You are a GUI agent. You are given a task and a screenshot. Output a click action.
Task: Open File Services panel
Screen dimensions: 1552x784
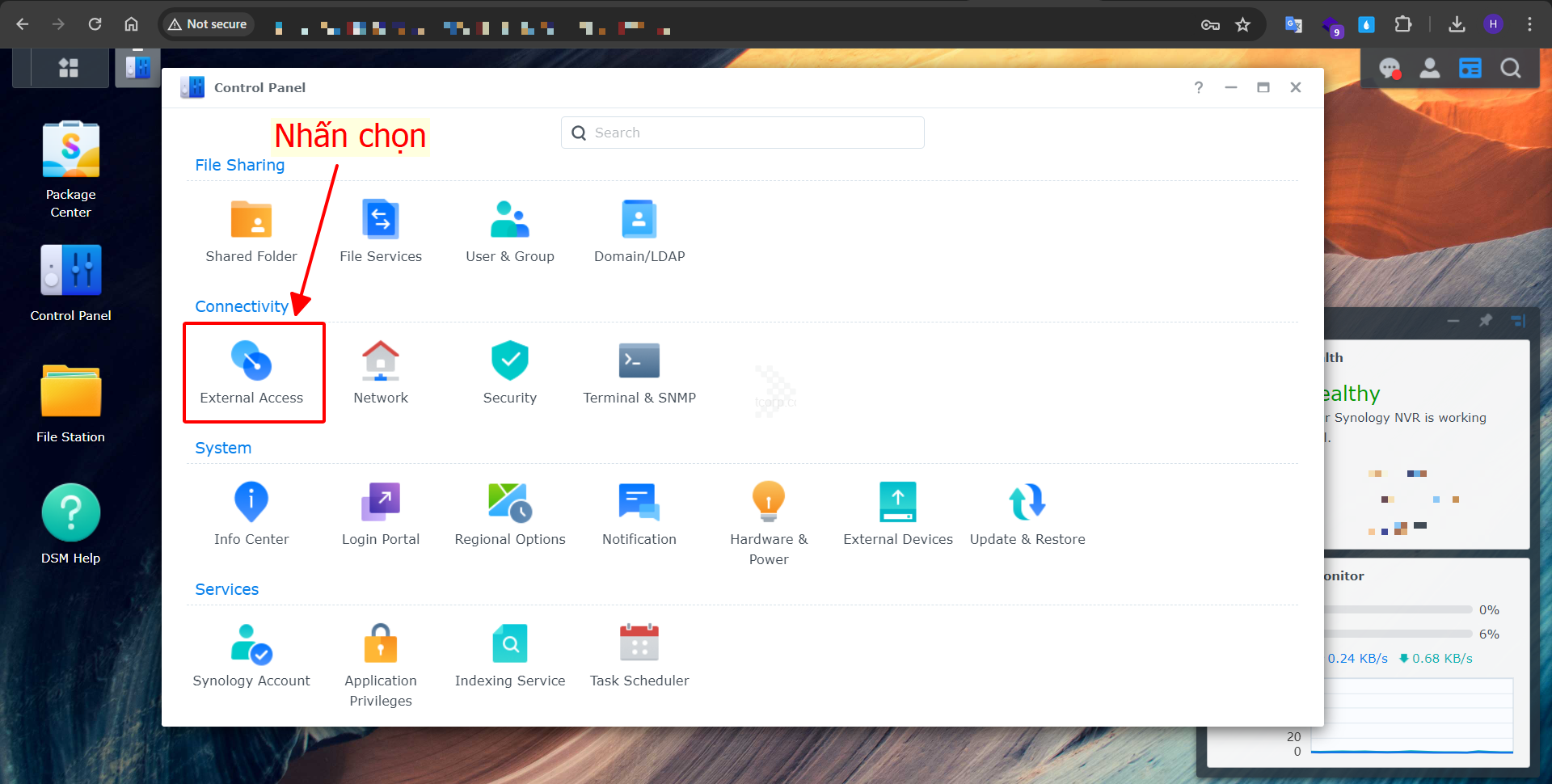tap(381, 231)
